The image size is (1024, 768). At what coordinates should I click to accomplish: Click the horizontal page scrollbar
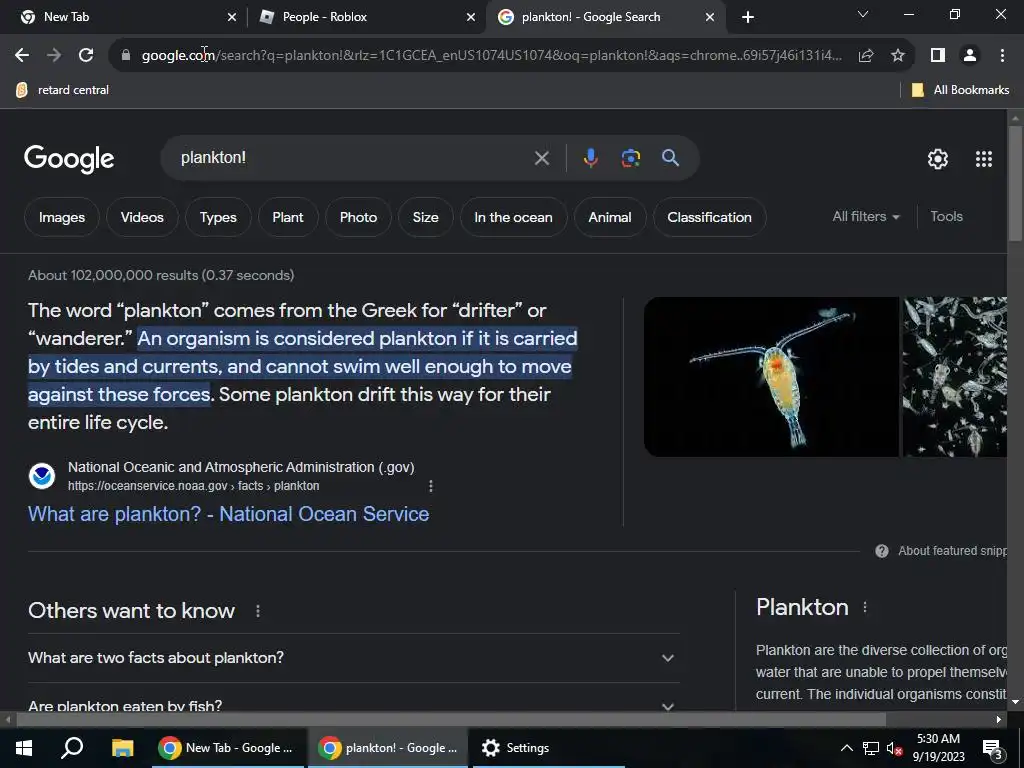pos(451,720)
